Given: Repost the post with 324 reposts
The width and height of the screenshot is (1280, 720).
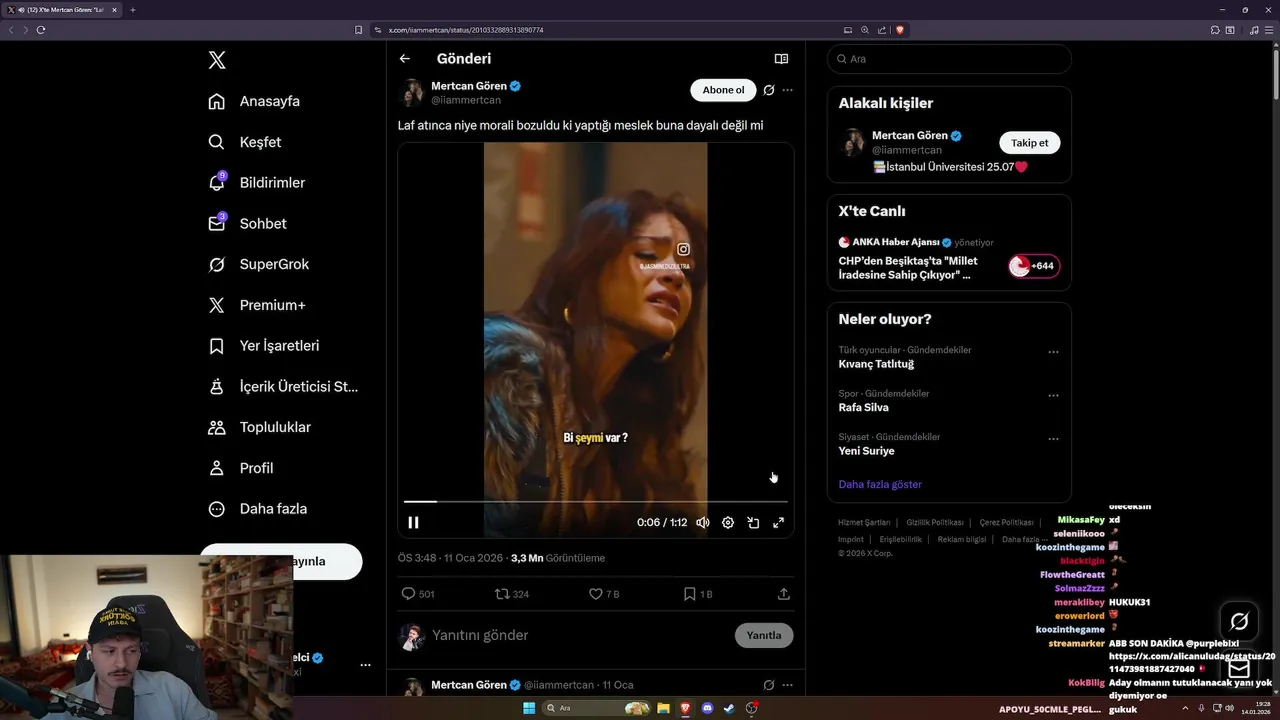Looking at the screenshot, I should (512, 594).
